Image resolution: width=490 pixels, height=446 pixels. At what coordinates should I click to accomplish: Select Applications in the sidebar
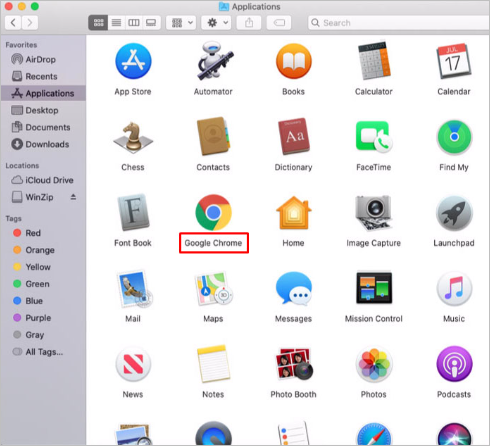point(43,93)
